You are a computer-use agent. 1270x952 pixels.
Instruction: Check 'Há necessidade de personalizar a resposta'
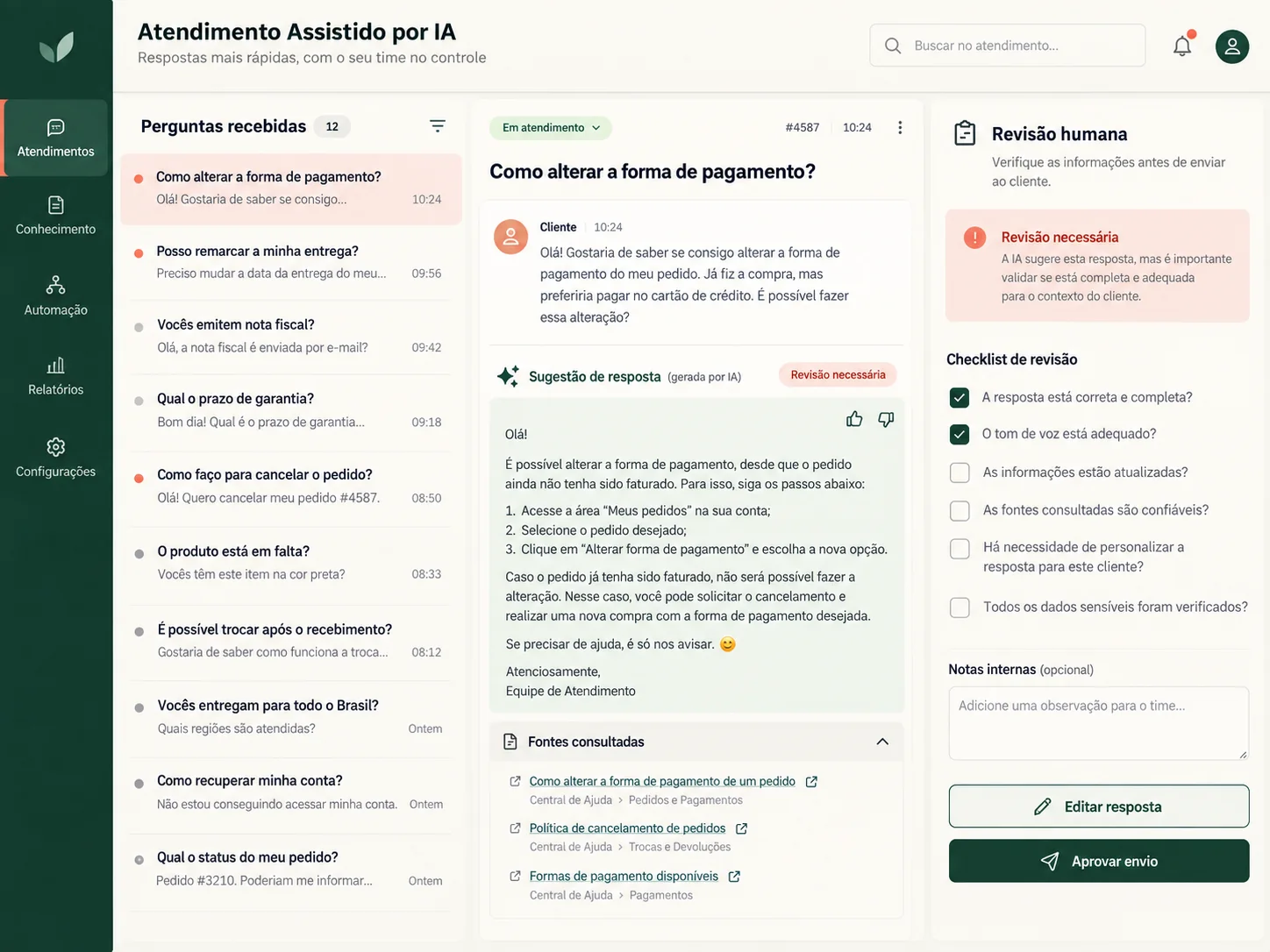[960, 549]
